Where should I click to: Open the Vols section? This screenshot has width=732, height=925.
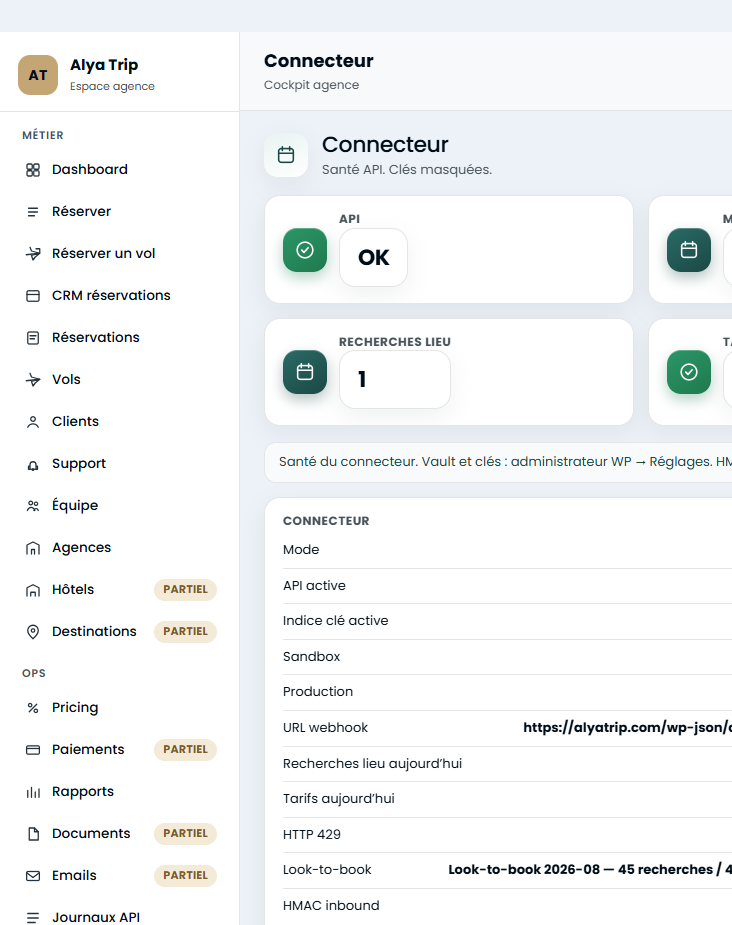tap(120, 379)
